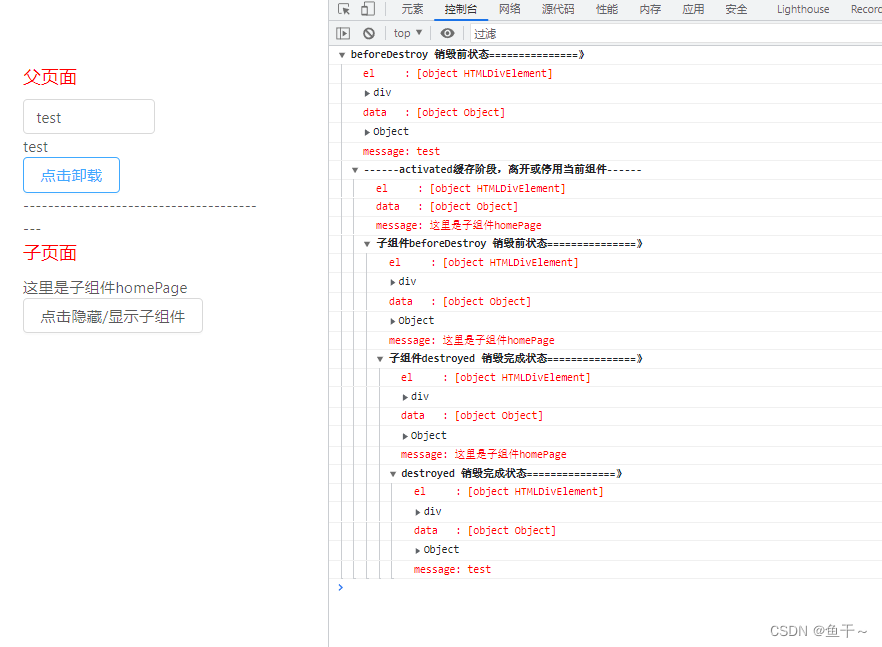
Task: Switch to the 控制台 tab
Action: 460,10
